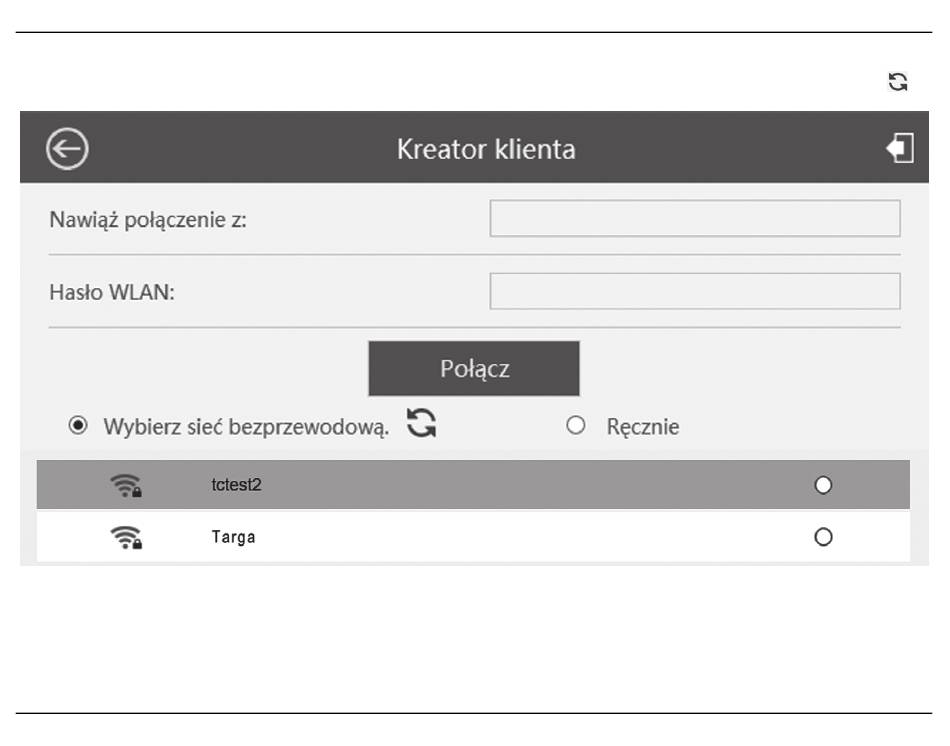Click the refresh icon above the header
The image size is (950, 746).
point(898,82)
